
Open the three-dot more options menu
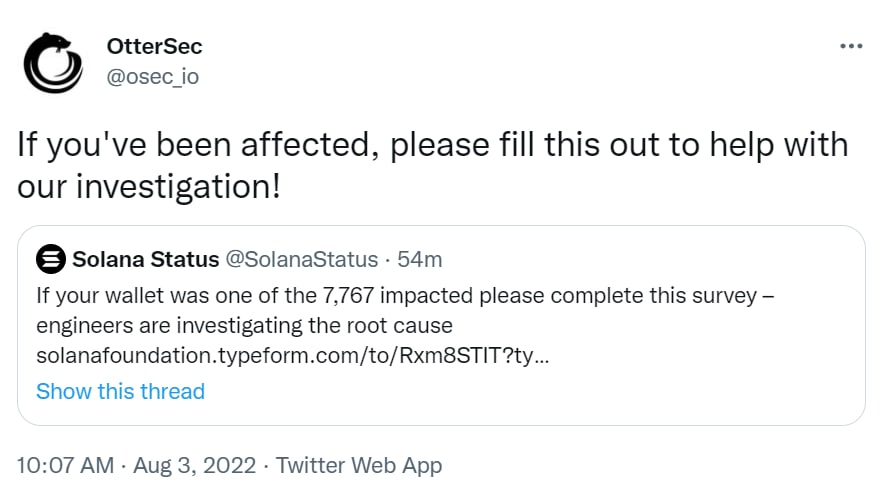(850, 47)
